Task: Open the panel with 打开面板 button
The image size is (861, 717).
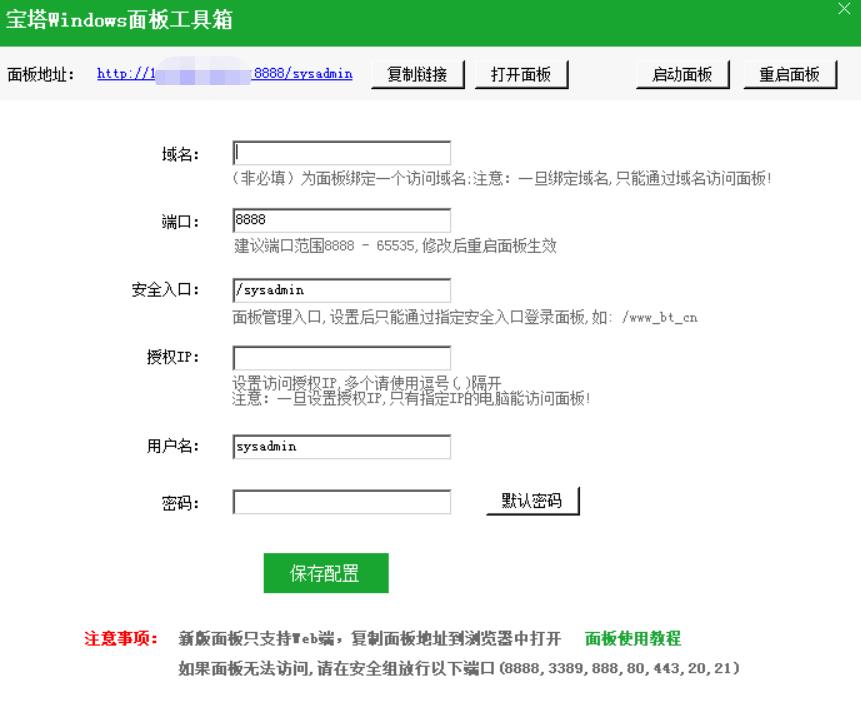Action: pyautogui.click(x=521, y=74)
